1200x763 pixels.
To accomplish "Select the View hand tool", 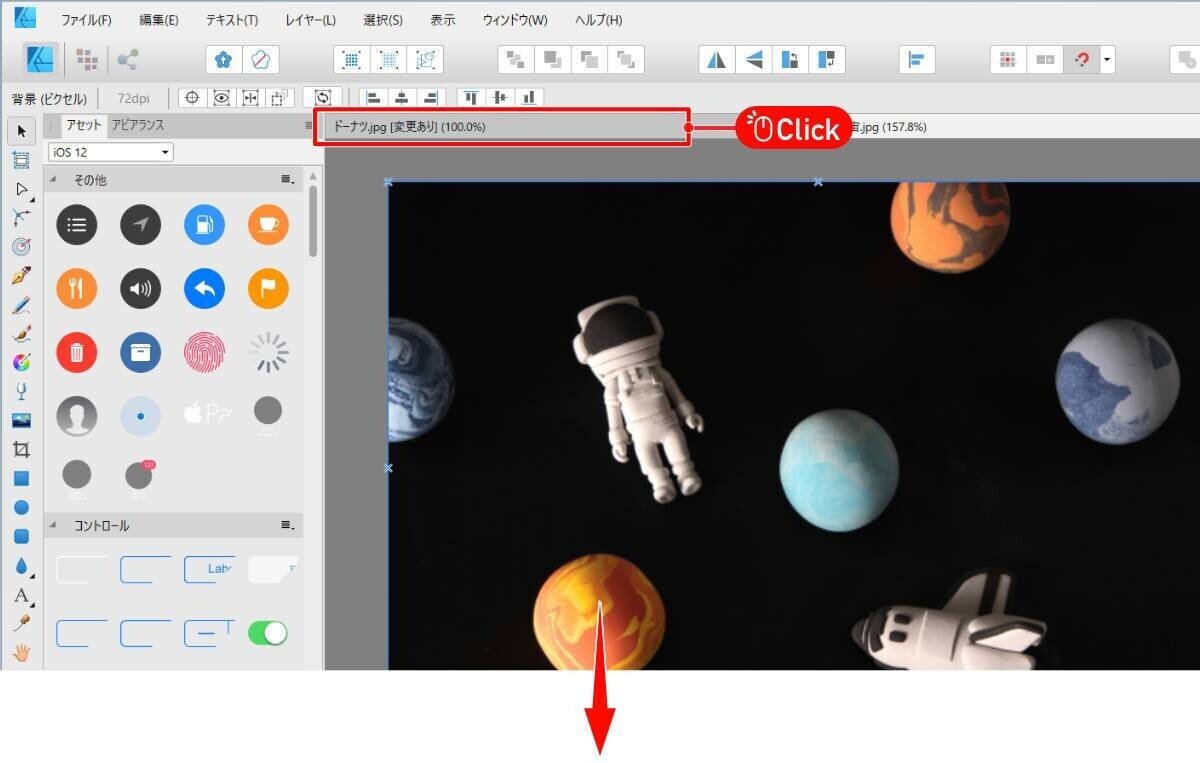I will [21, 653].
